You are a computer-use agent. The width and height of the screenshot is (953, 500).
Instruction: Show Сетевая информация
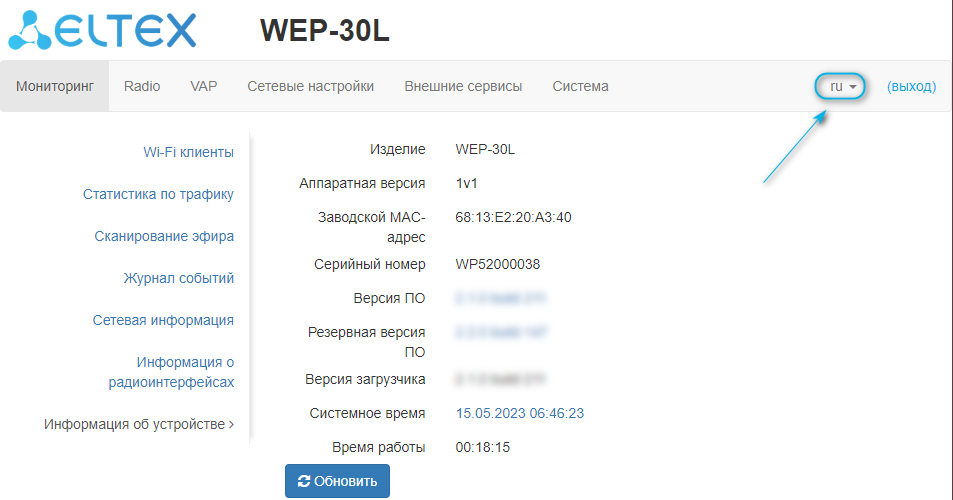pos(163,320)
